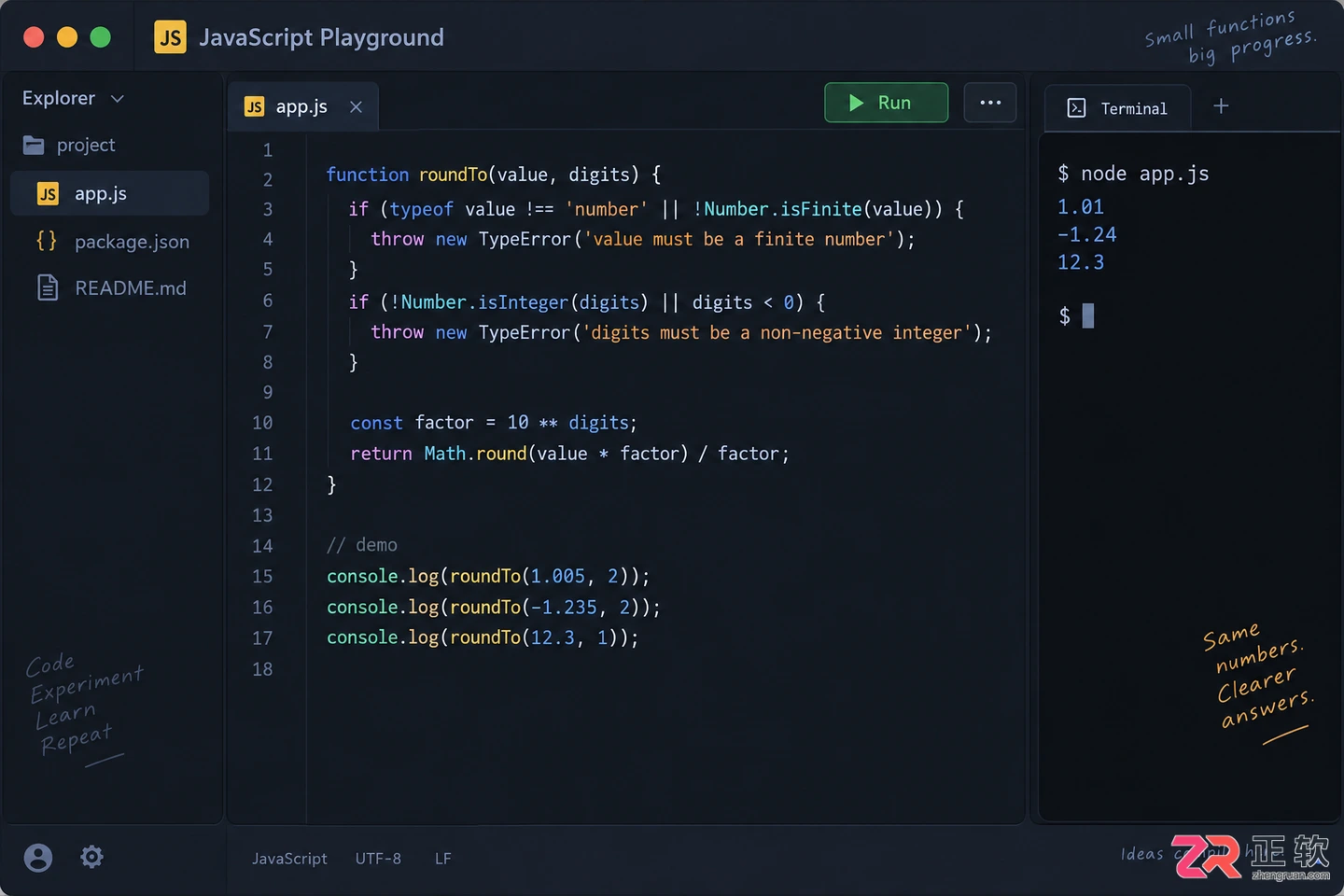Click the JS icon on the app.js tab
Image resolution: width=1344 pixels, height=896 pixels.
(x=254, y=106)
